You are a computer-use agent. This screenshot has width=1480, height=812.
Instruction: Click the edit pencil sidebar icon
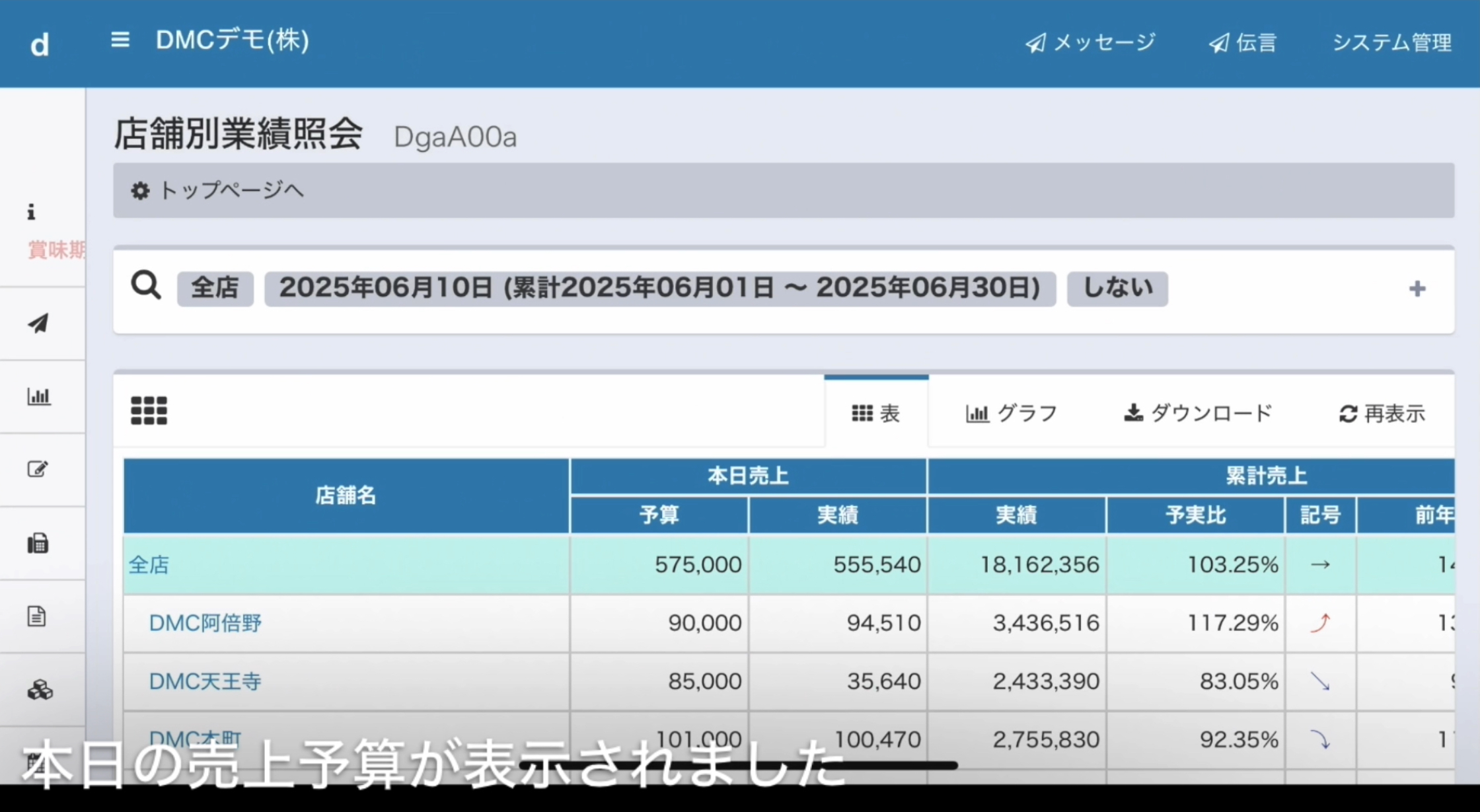pos(38,469)
